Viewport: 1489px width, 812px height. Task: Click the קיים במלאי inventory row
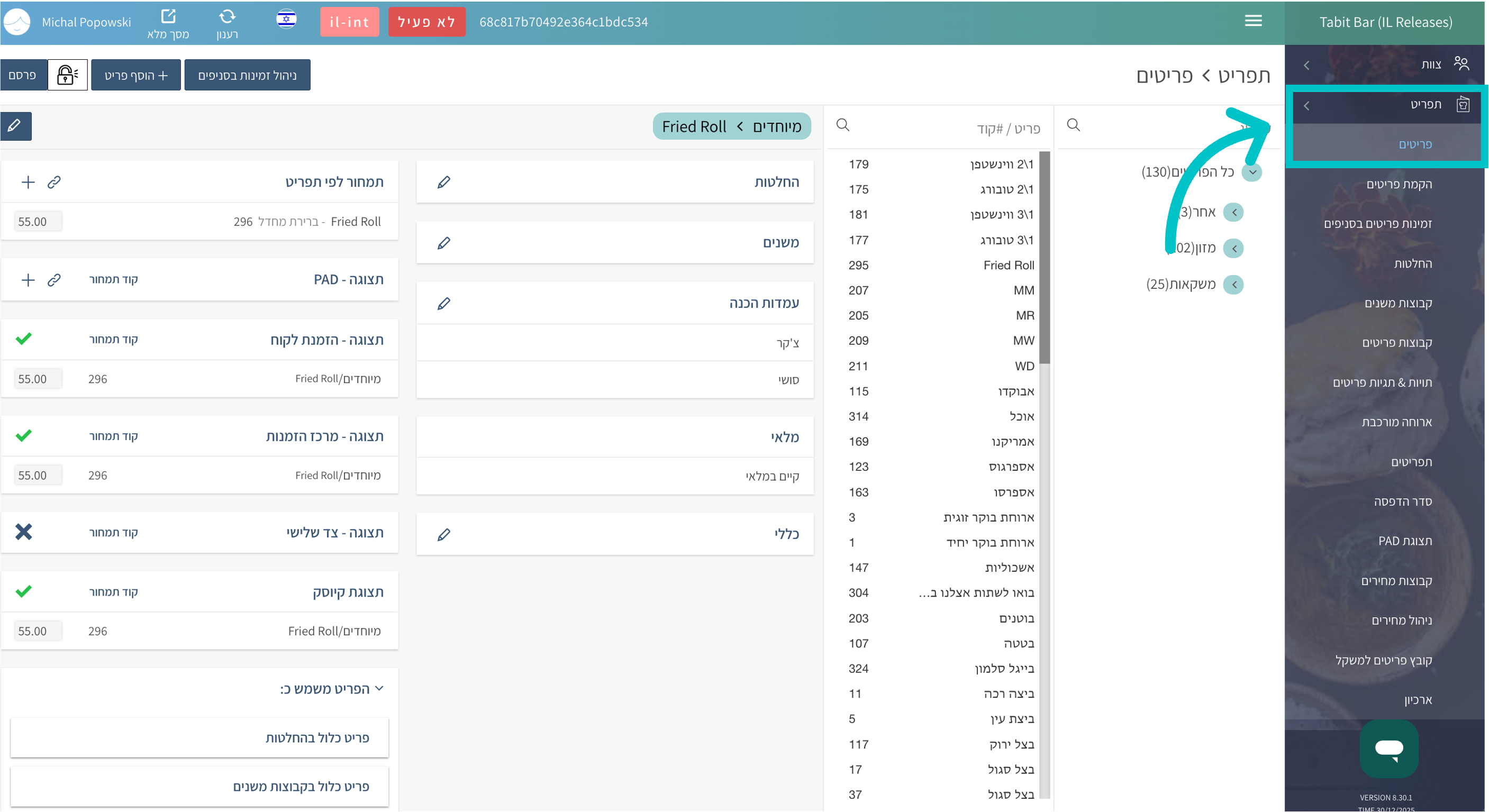(x=614, y=476)
